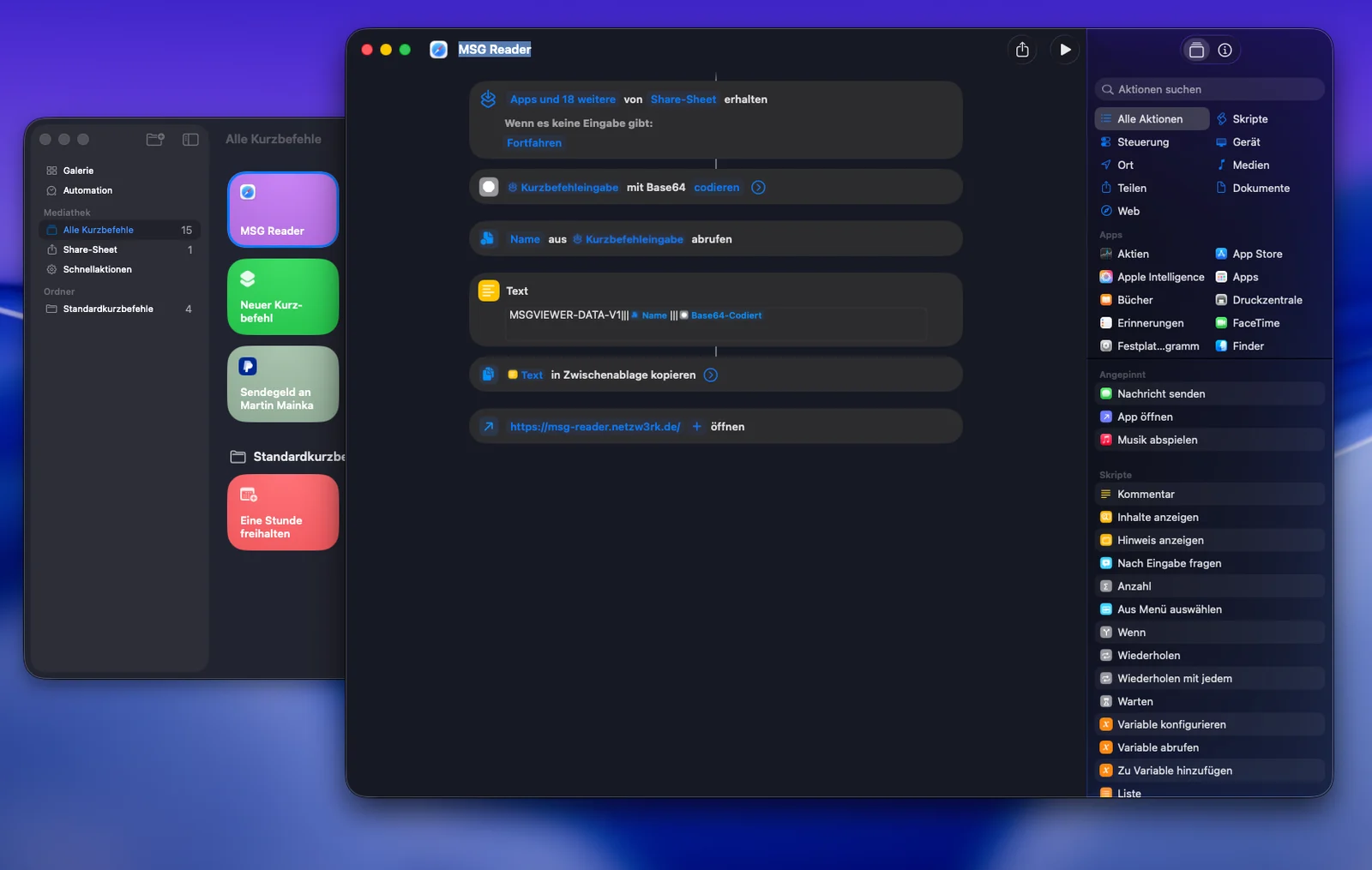Click the copy to clipboard action icon

(x=488, y=375)
